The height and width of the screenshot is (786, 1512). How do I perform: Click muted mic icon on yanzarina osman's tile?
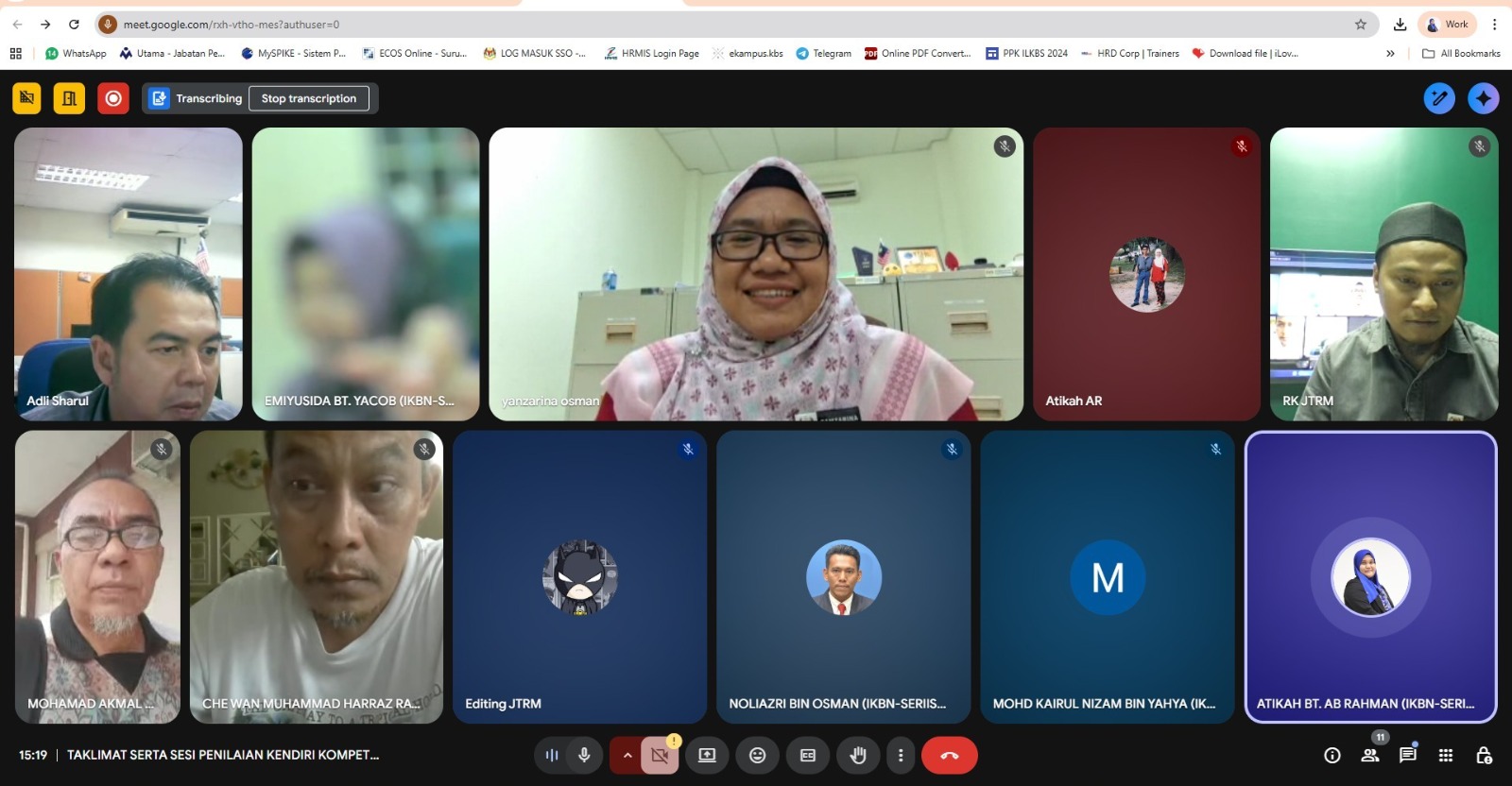pyautogui.click(x=1005, y=146)
